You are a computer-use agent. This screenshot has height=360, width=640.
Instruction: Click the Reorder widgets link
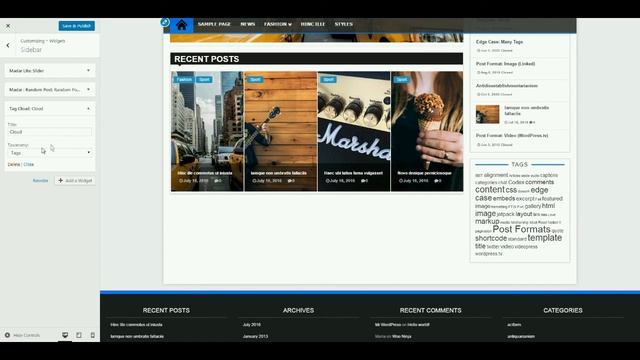click(x=40, y=180)
